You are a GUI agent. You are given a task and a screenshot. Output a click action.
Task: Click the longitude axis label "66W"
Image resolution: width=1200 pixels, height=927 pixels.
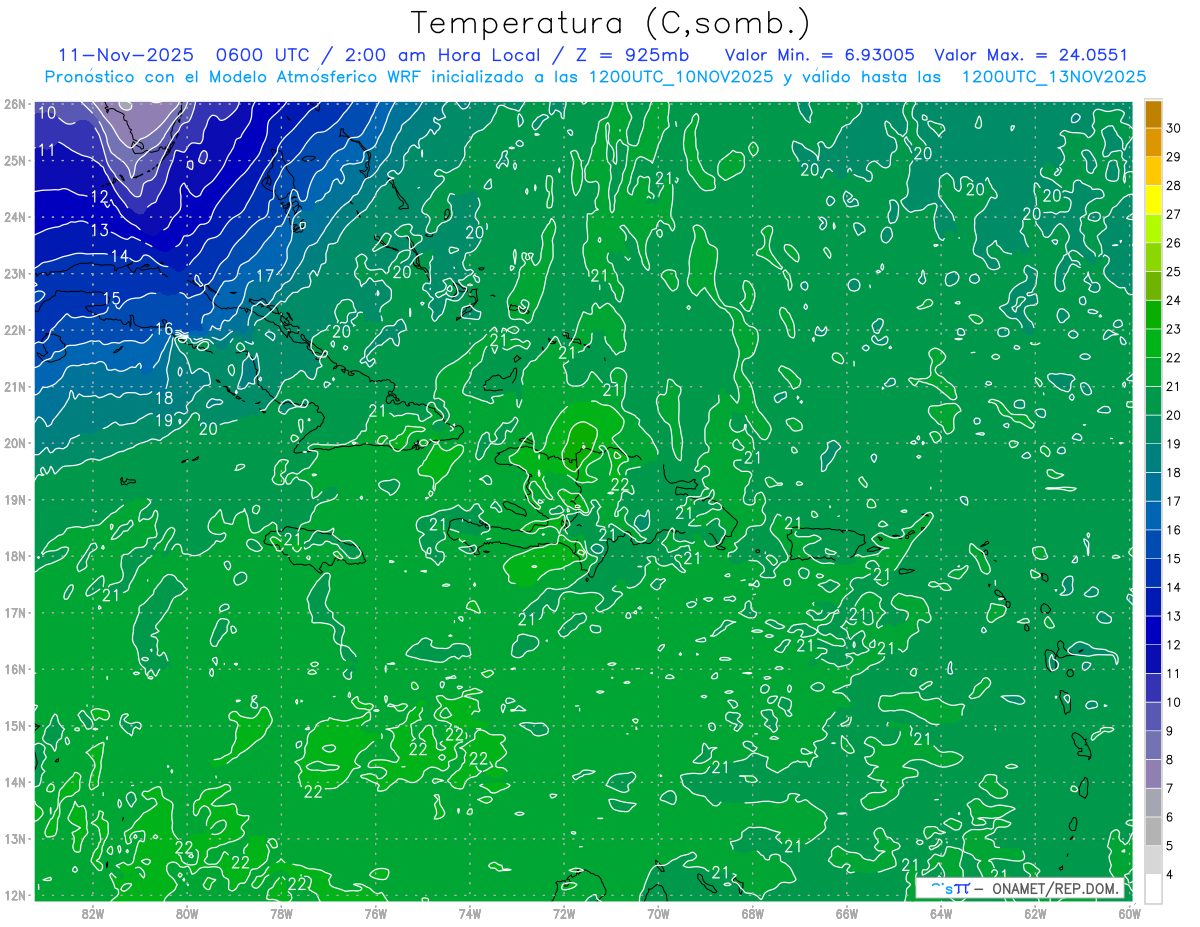pos(846,913)
